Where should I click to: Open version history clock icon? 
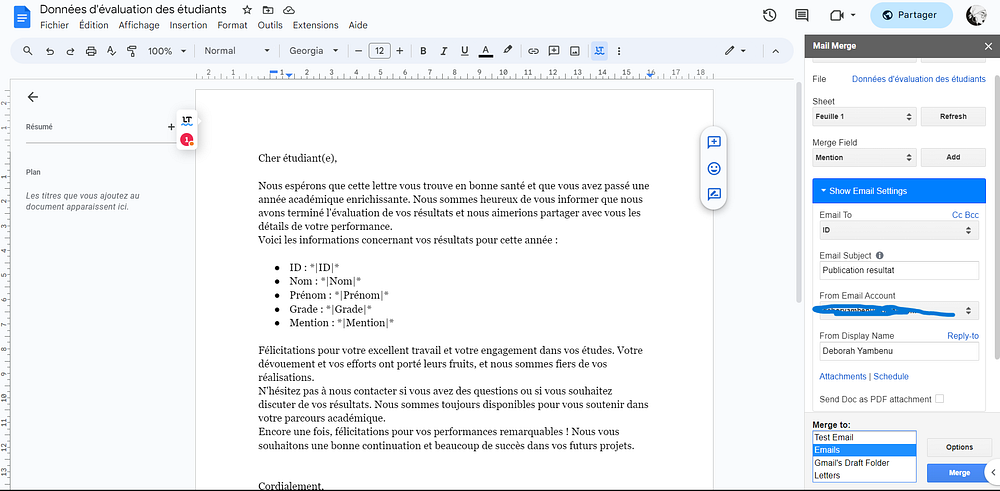pos(769,15)
